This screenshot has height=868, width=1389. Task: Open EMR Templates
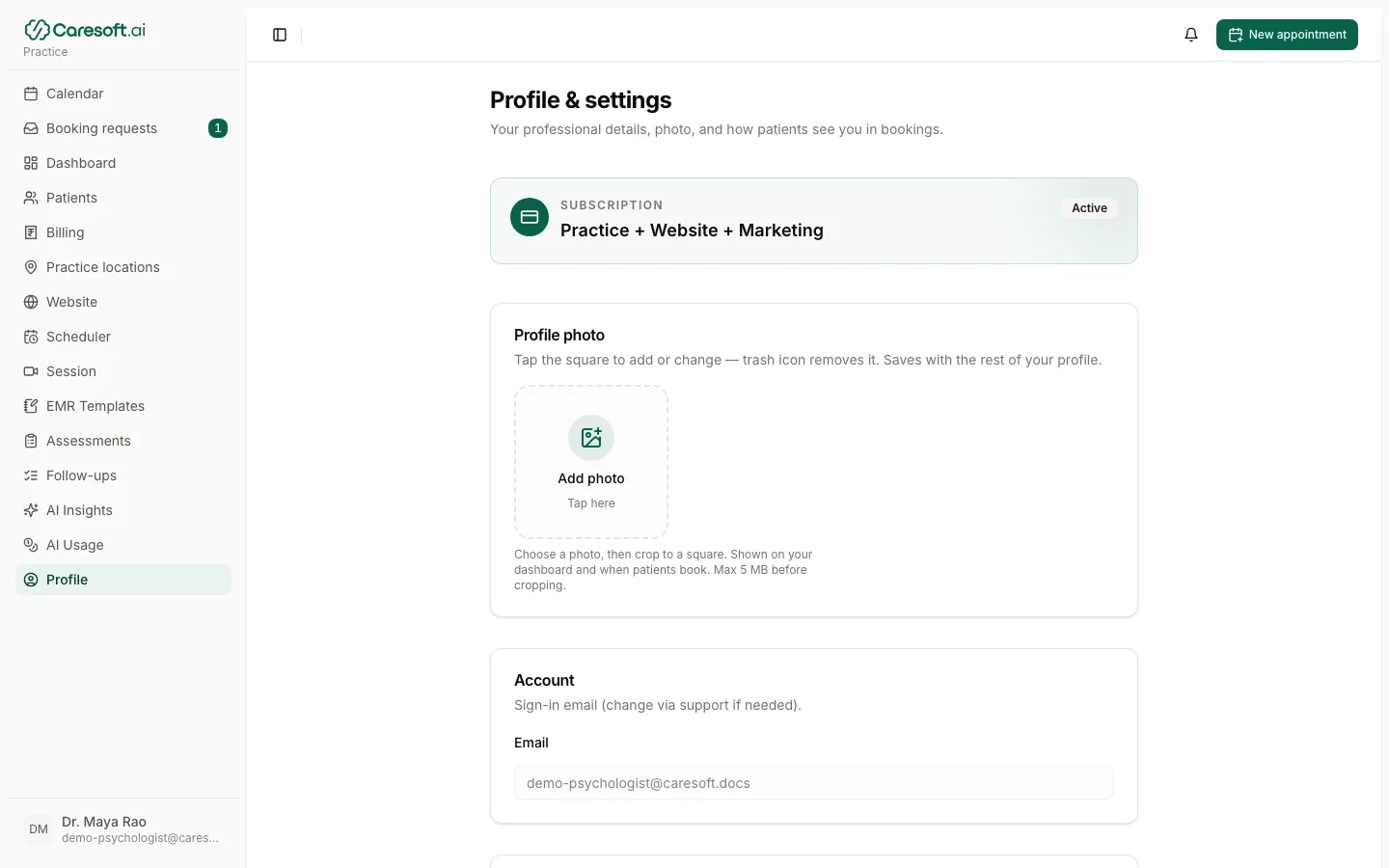click(123, 406)
